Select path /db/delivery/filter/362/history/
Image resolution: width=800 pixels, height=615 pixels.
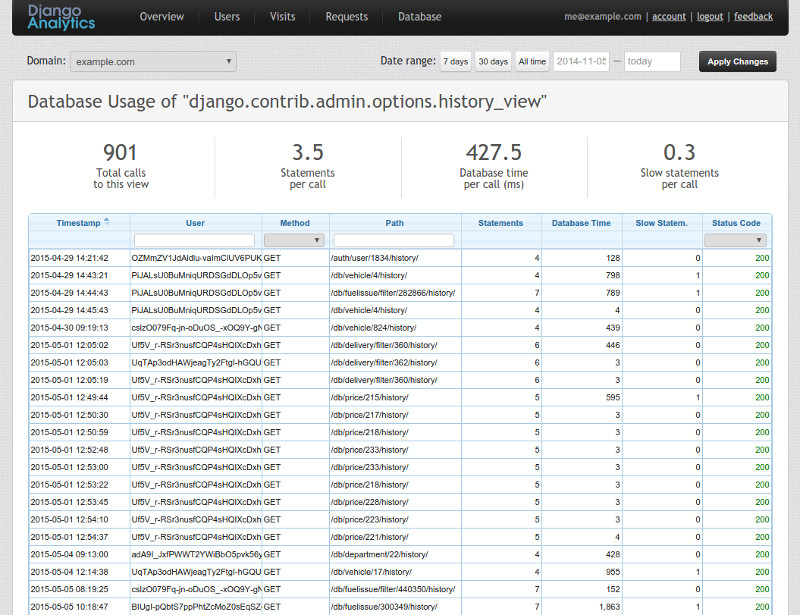(x=384, y=362)
